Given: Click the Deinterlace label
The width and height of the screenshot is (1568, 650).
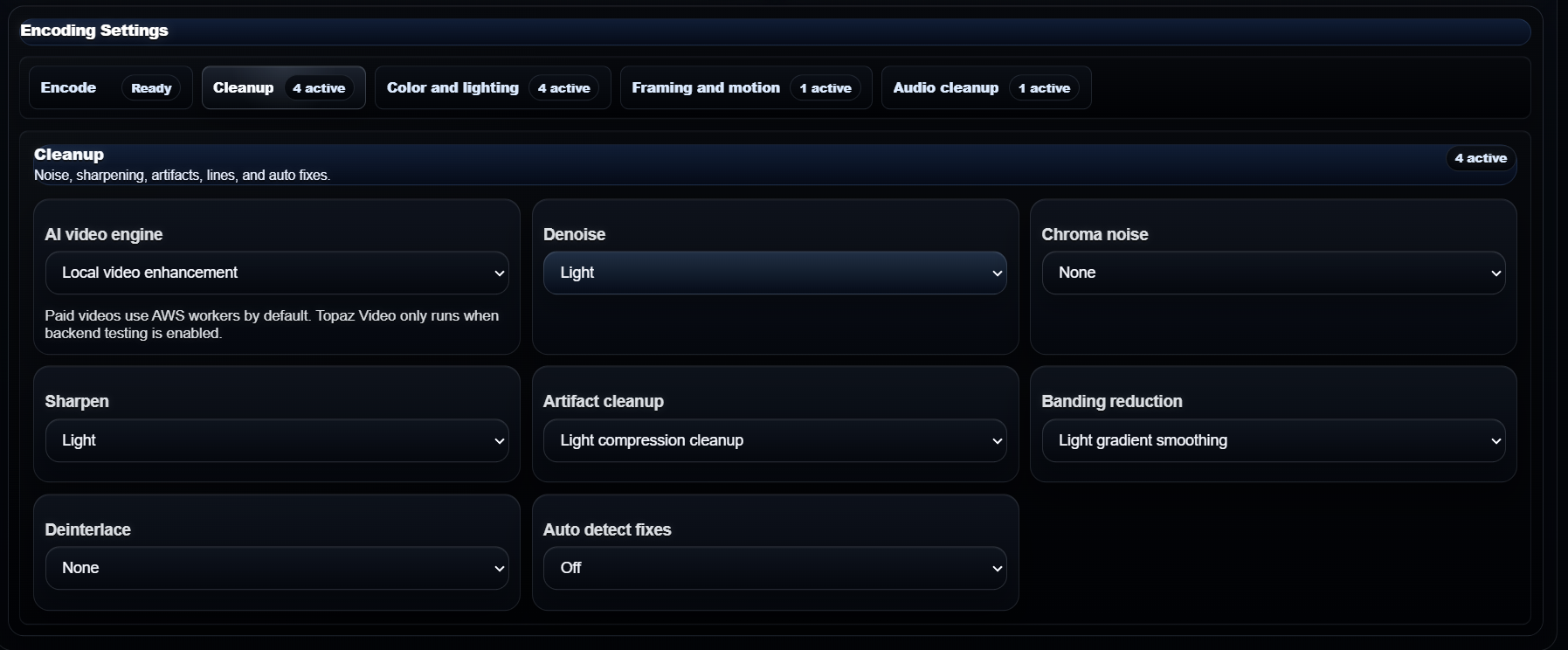Looking at the screenshot, I should [87, 529].
